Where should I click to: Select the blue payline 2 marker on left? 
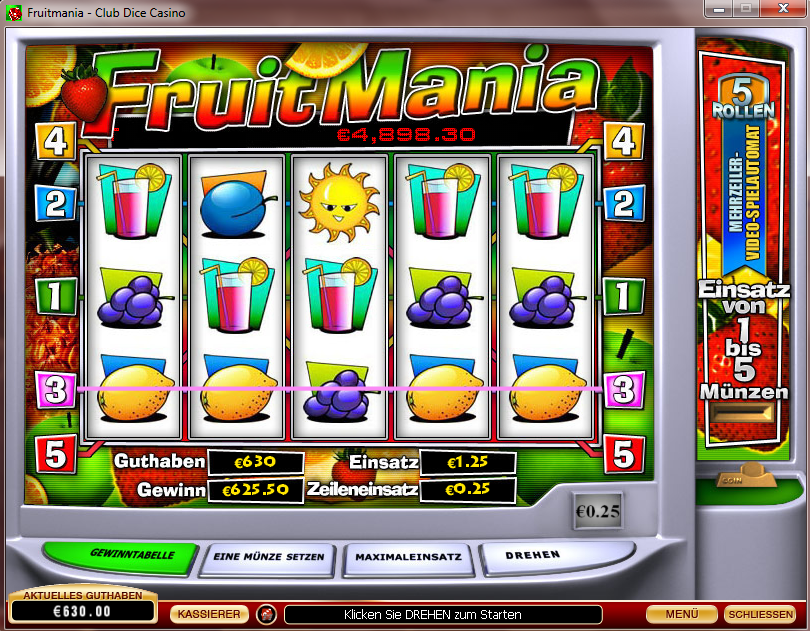pos(56,203)
